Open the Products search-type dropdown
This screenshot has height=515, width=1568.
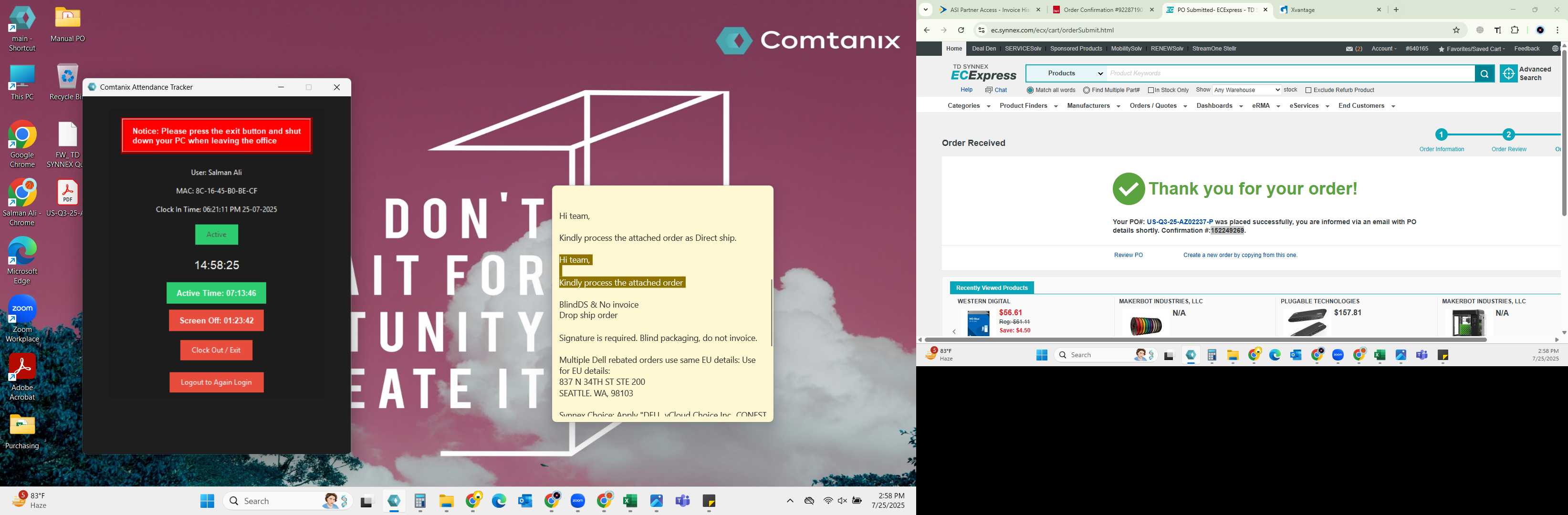pos(1066,73)
